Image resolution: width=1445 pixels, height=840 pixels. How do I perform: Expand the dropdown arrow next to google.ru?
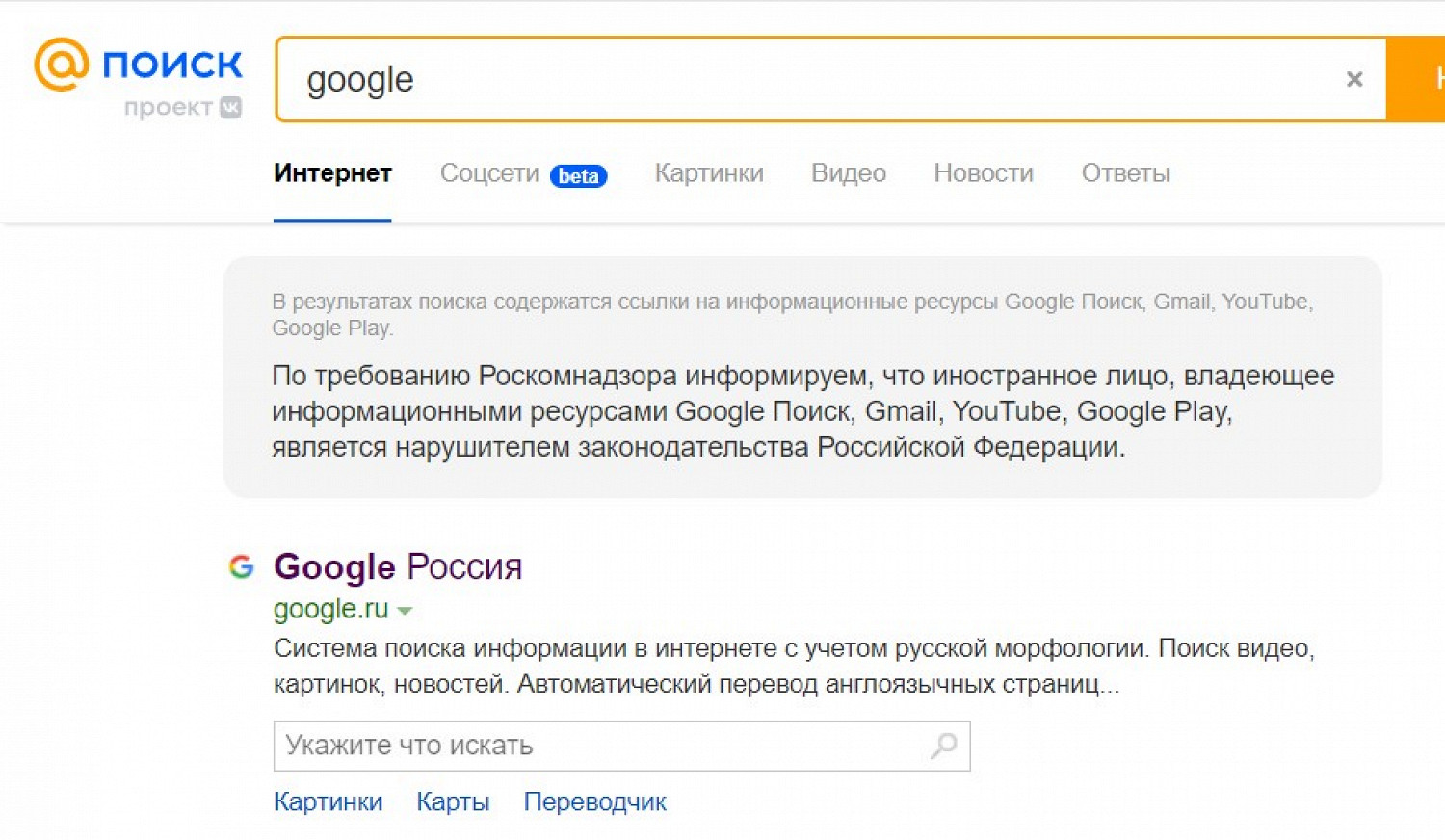[x=405, y=611]
